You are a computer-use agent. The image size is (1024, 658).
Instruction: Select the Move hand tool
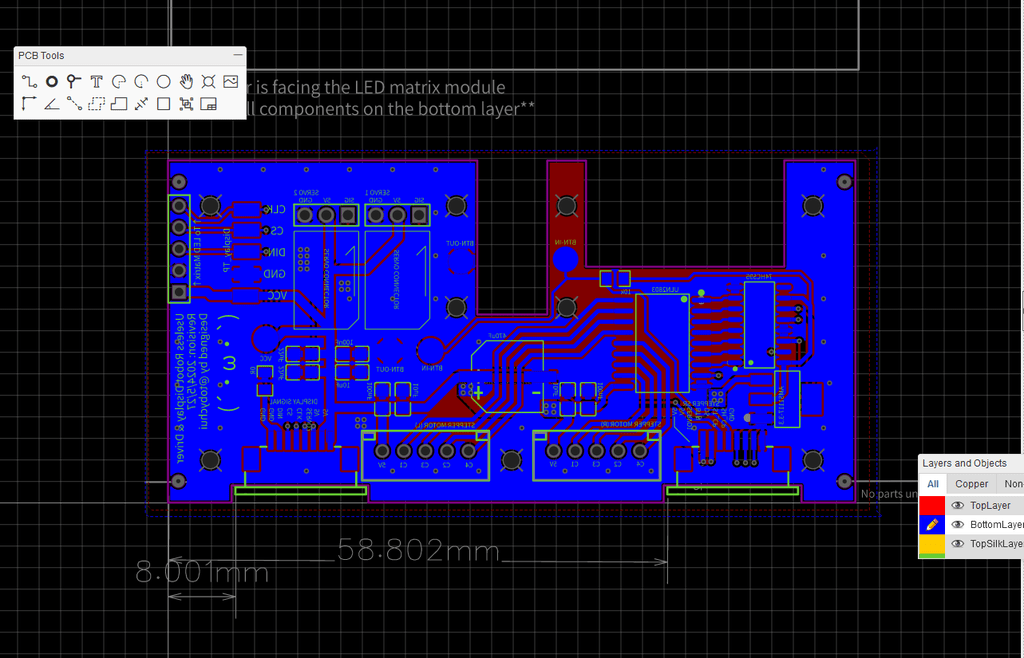point(186,82)
